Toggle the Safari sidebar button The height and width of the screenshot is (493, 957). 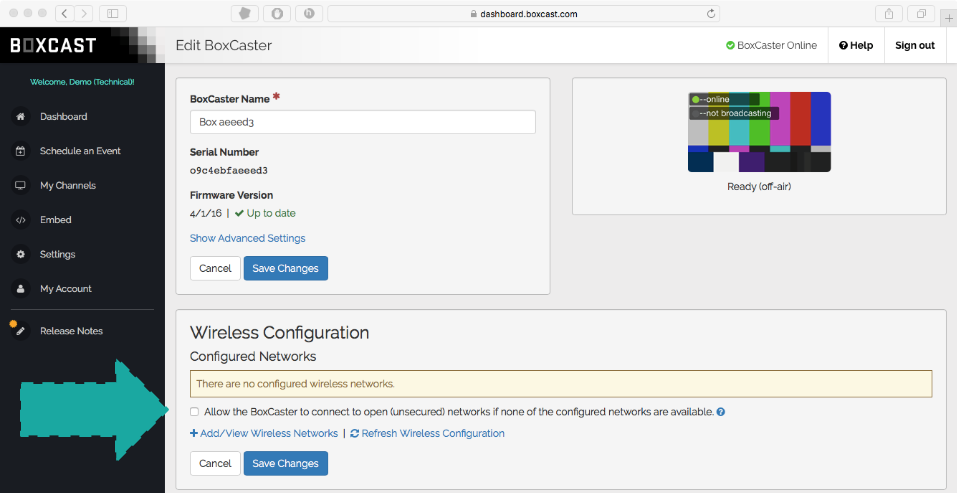(x=111, y=13)
